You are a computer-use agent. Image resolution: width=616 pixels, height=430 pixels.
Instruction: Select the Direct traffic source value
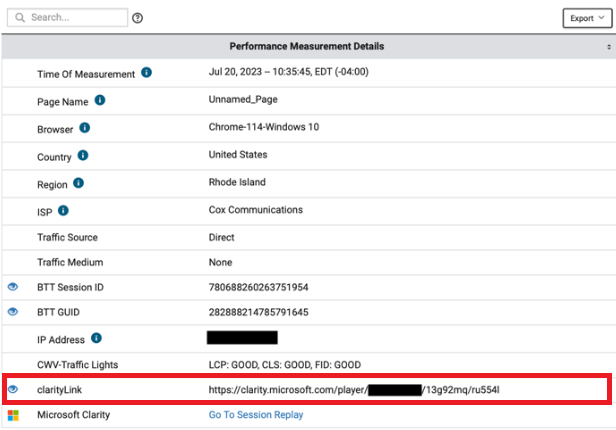tap(221, 237)
